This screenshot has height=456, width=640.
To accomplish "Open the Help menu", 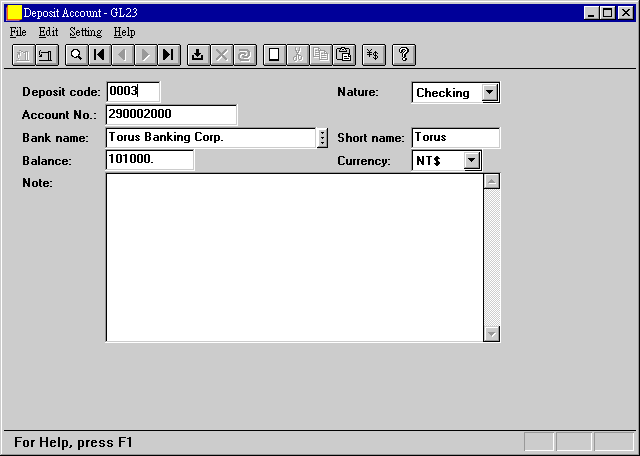I will click(124, 32).
